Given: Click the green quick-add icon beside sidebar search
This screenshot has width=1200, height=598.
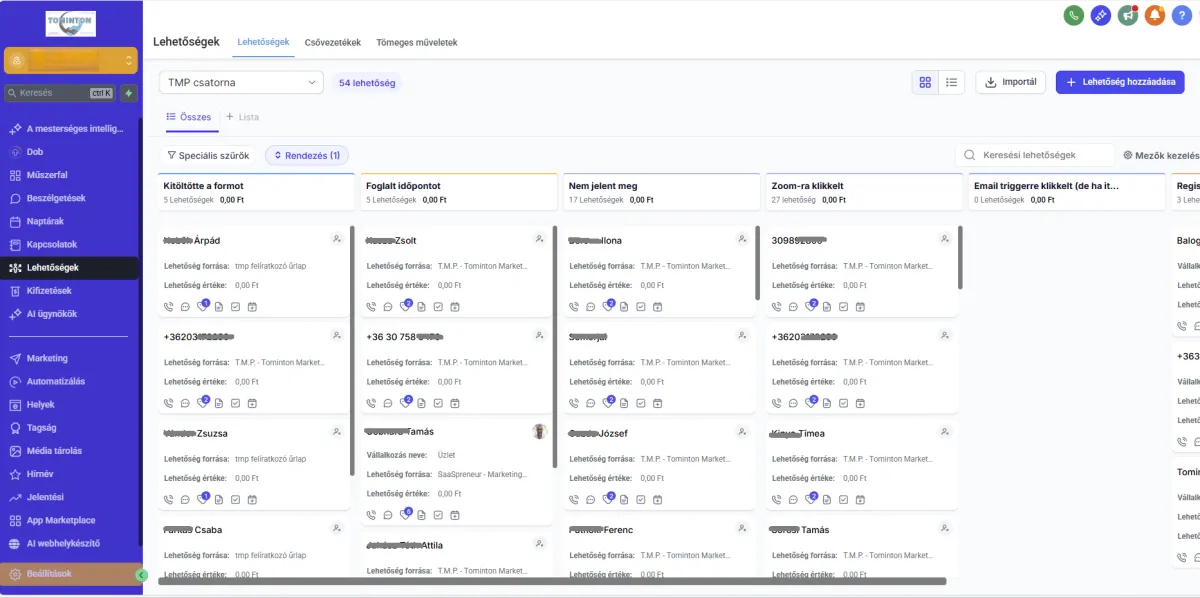Looking at the screenshot, I should coord(128,93).
